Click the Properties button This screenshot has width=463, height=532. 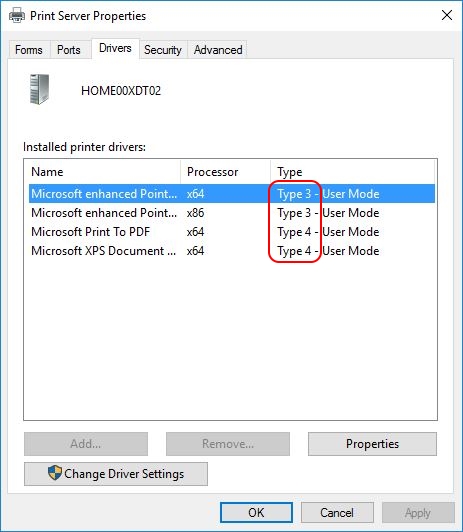pos(372,444)
